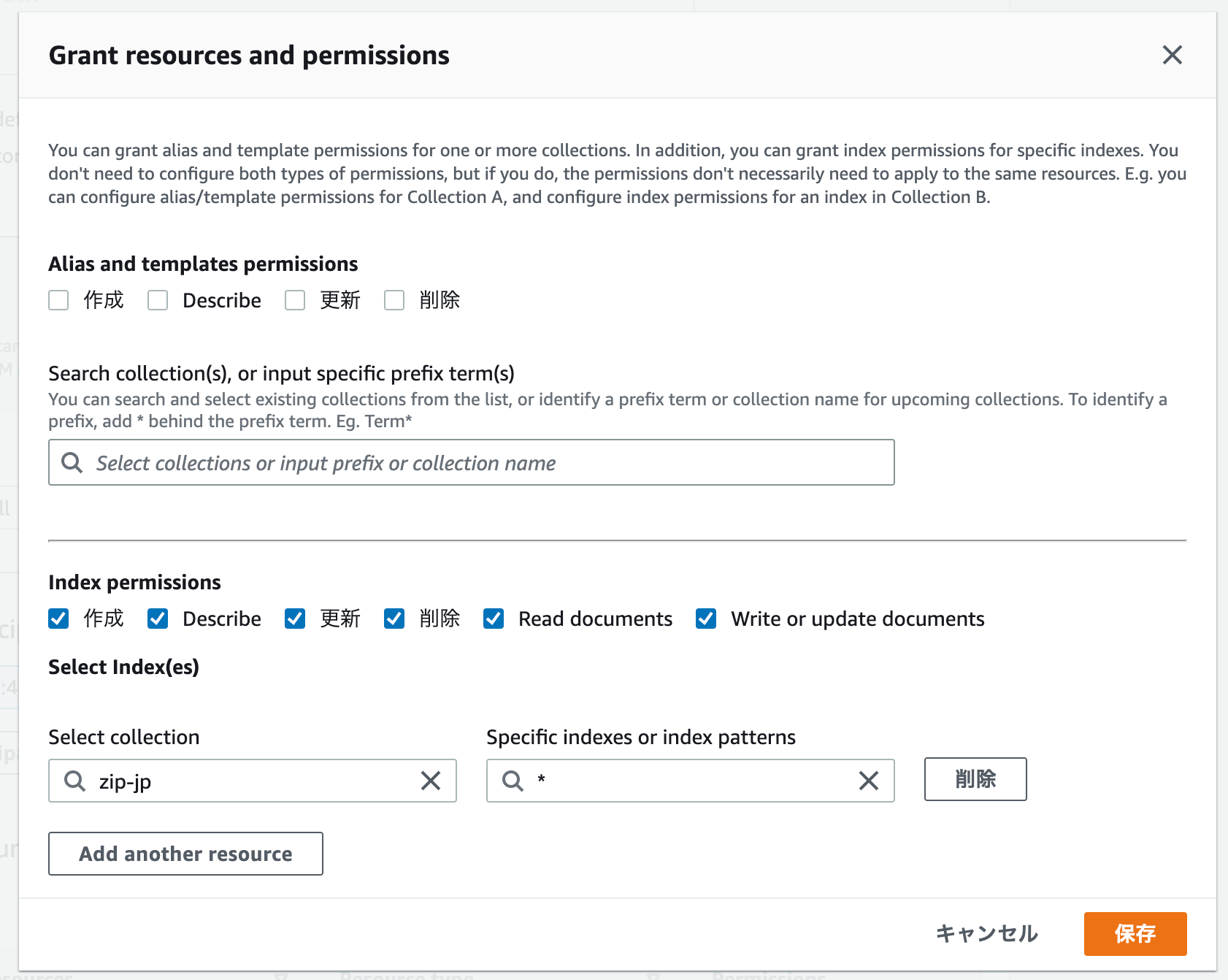Disable the Read documents index permission
The height and width of the screenshot is (980, 1228).
coord(494,619)
